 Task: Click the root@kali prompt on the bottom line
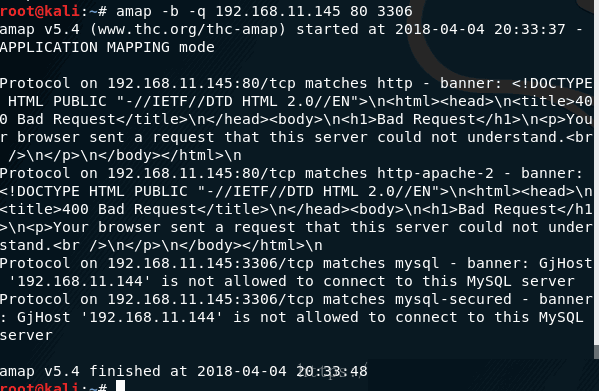40,386
